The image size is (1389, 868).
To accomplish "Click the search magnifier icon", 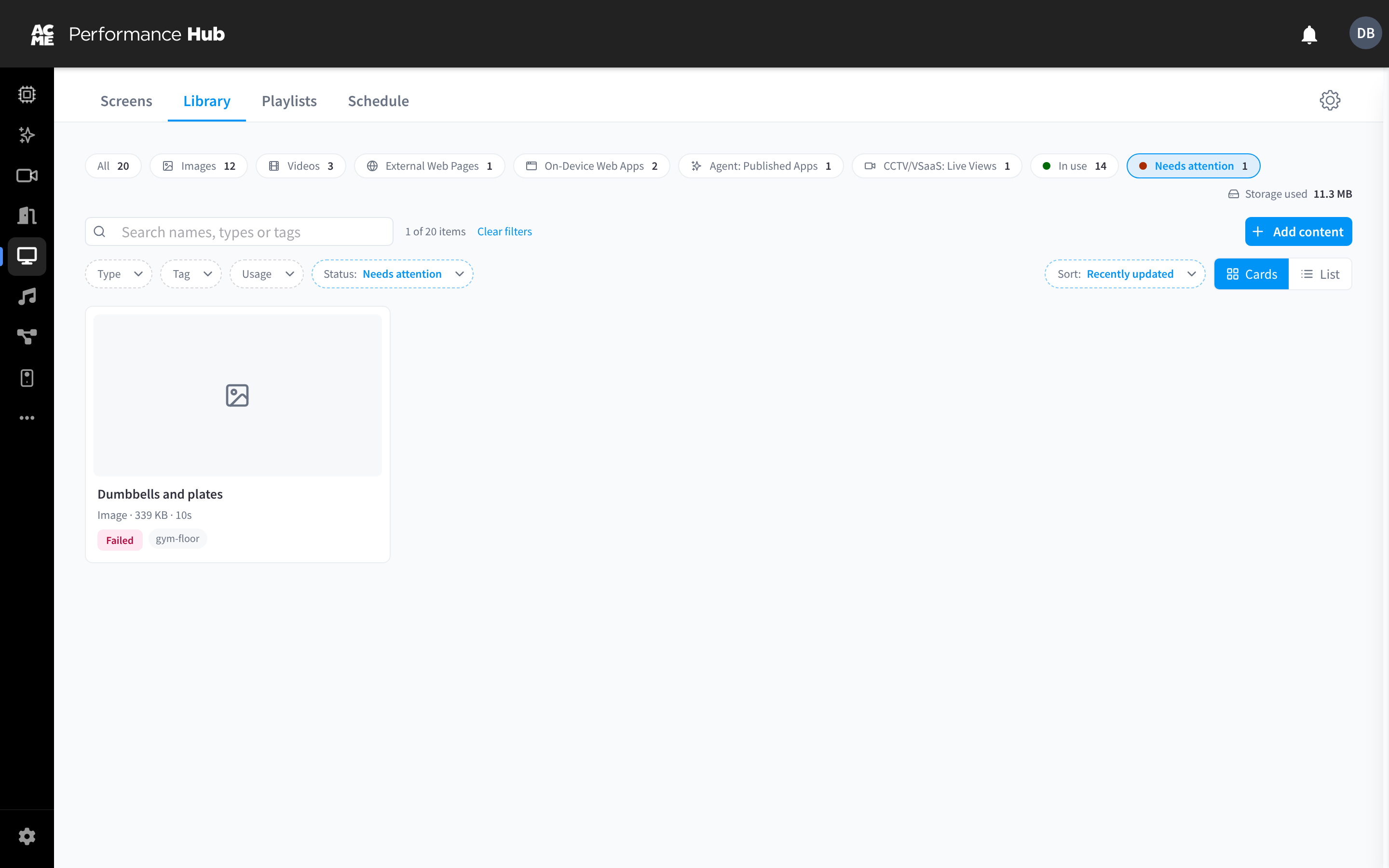I will (99, 231).
